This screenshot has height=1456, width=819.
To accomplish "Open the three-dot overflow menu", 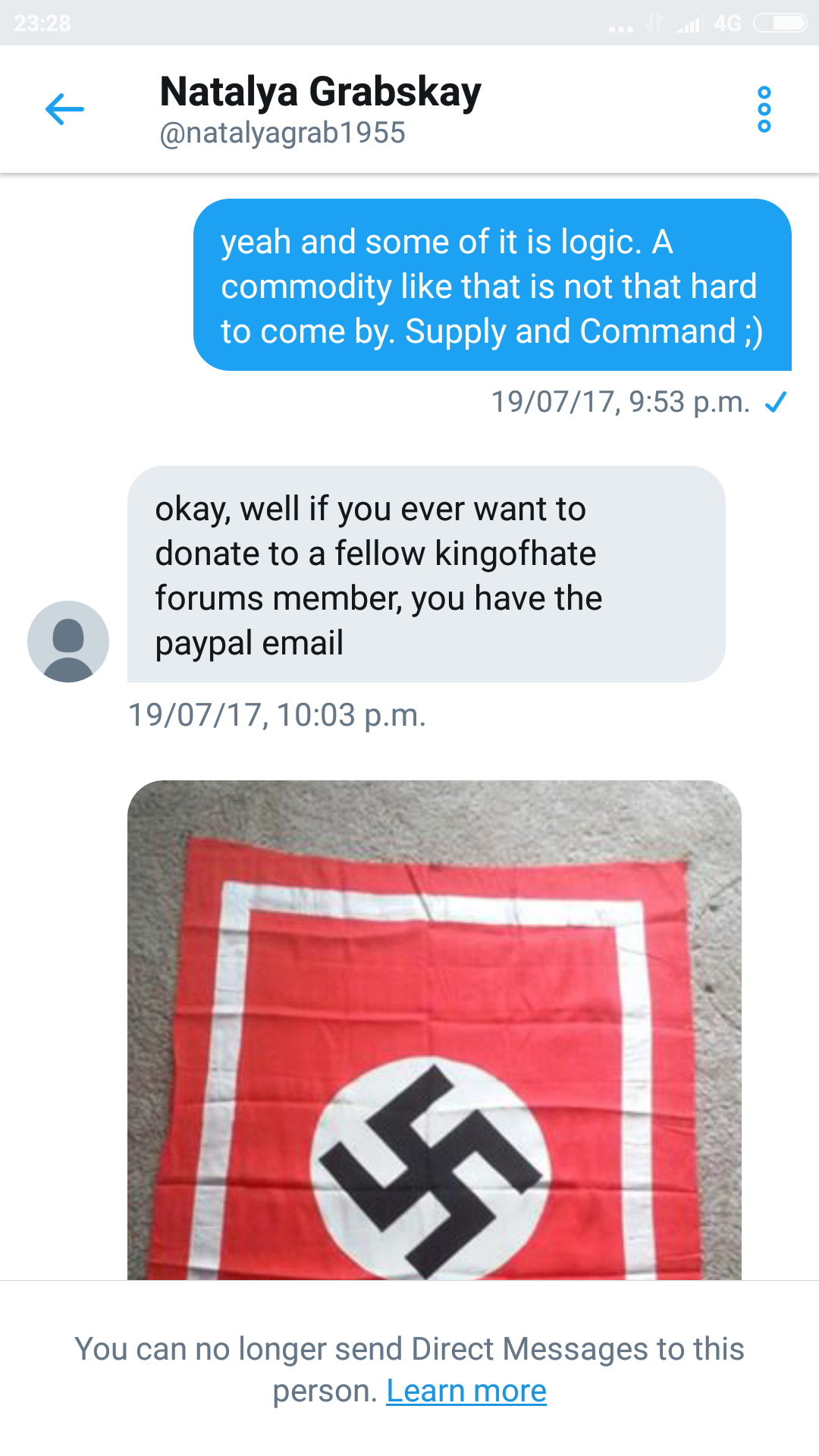I will (x=764, y=109).
